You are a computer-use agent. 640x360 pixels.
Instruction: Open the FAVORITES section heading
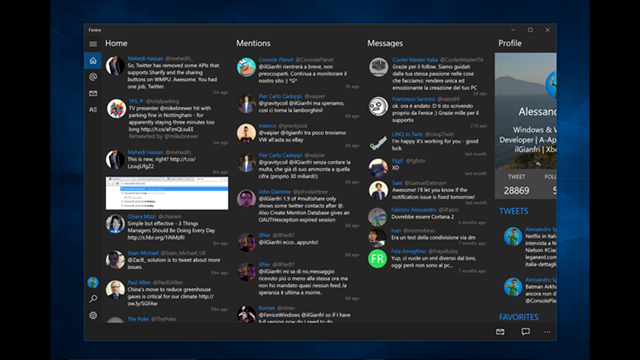[519, 317]
